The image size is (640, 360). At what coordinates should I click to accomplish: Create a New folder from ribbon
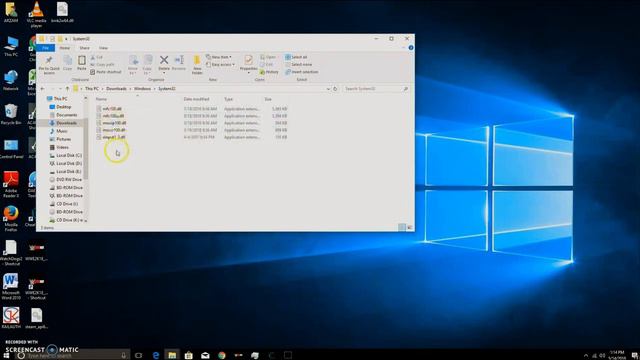click(x=197, y=64)
